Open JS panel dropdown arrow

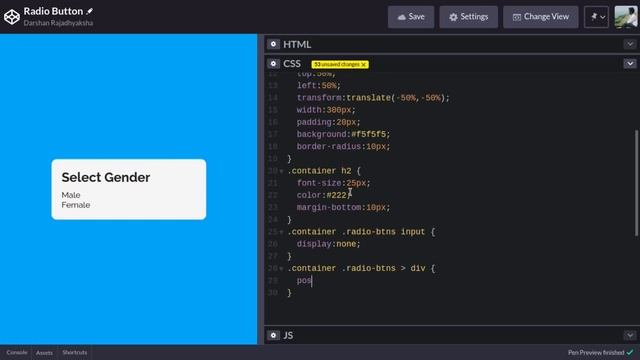pos(630,335)
